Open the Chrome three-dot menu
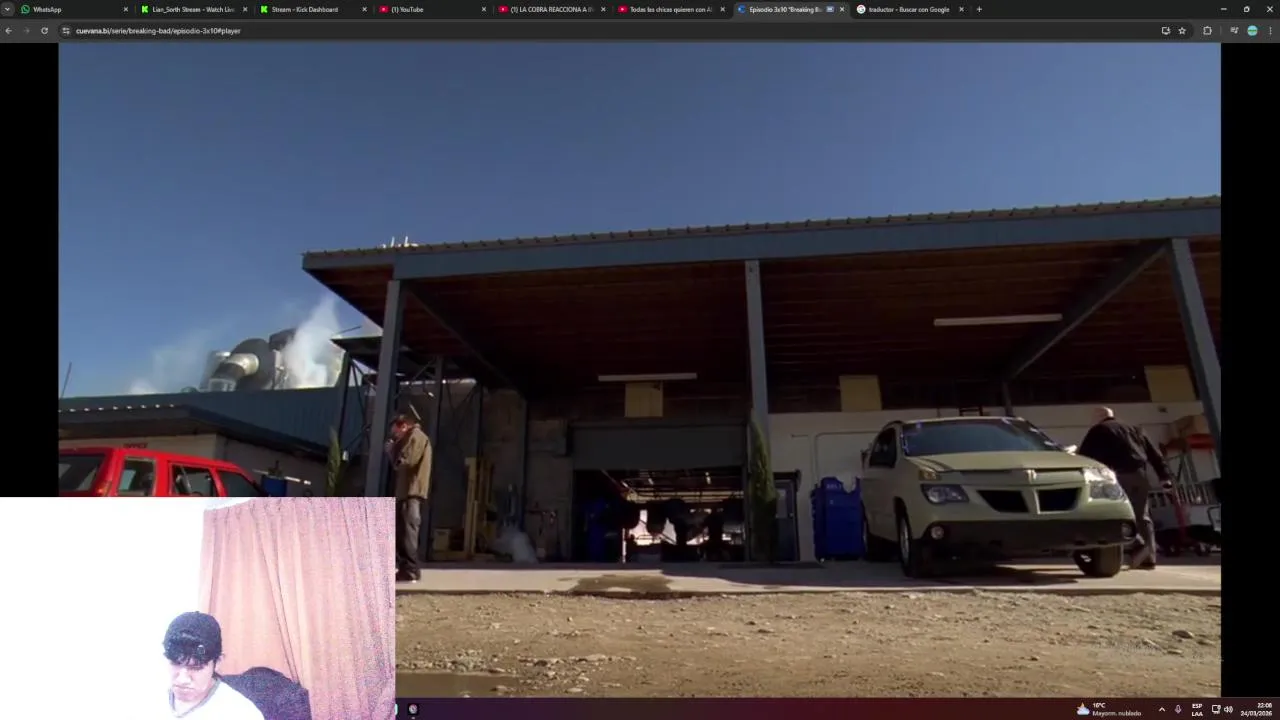 (1270, 31)
